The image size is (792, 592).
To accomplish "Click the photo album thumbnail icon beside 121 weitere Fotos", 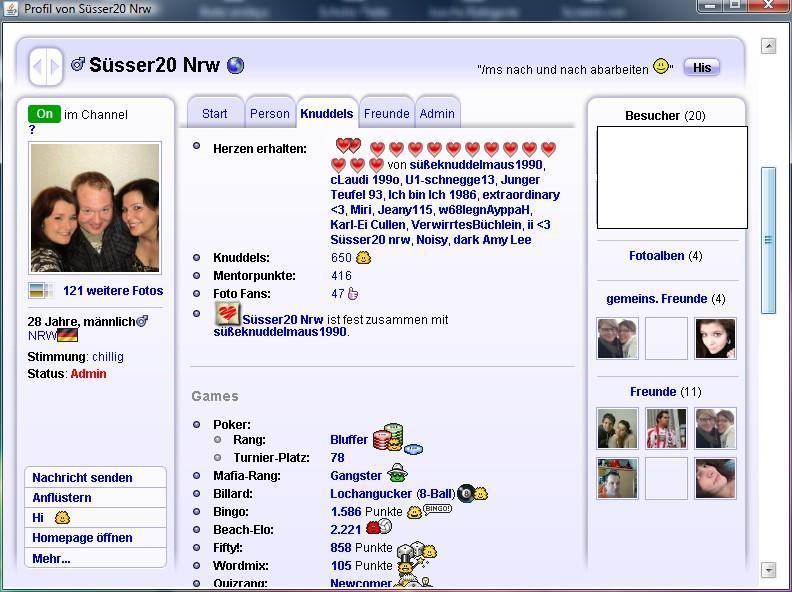I will (x=40, y=290).
